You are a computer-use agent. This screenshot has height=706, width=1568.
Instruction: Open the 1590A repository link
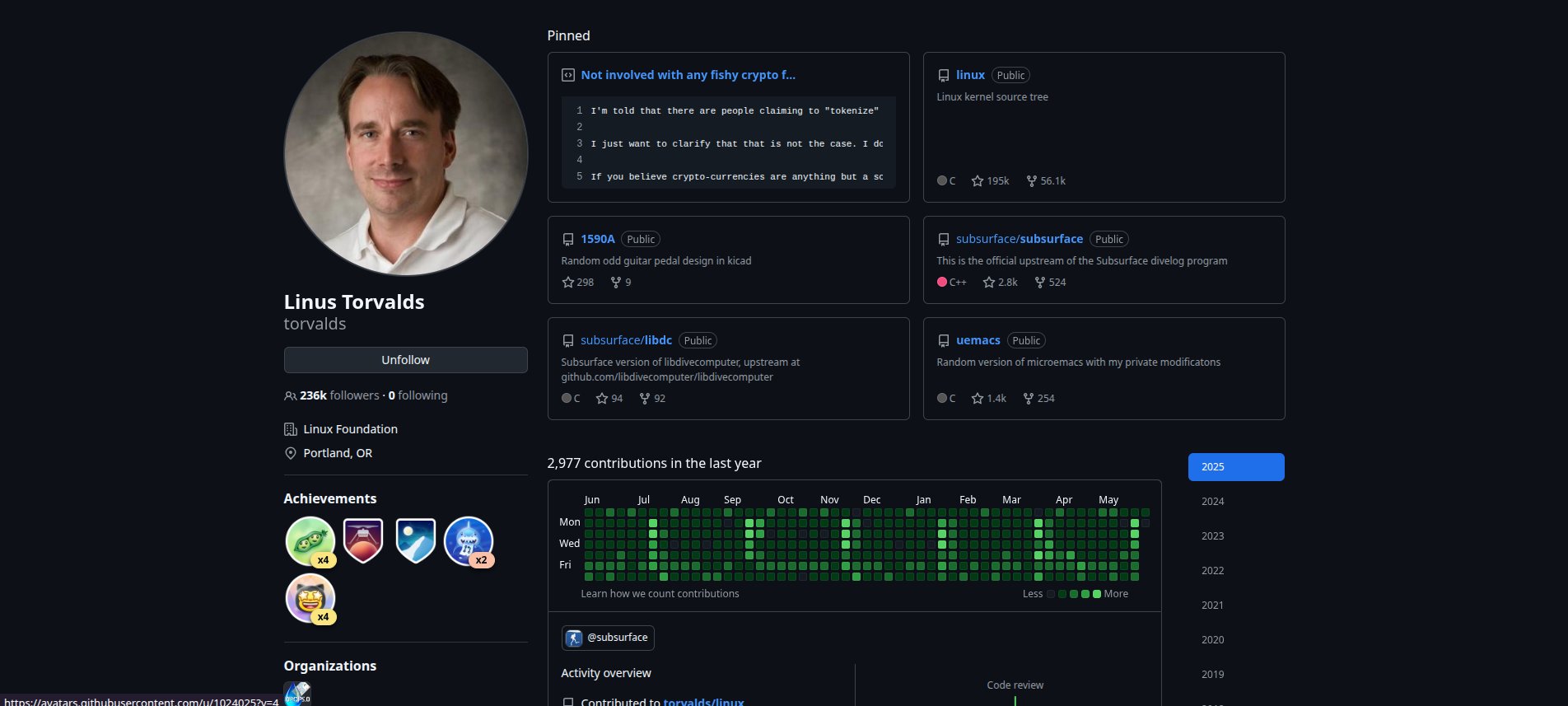(597, 239)
